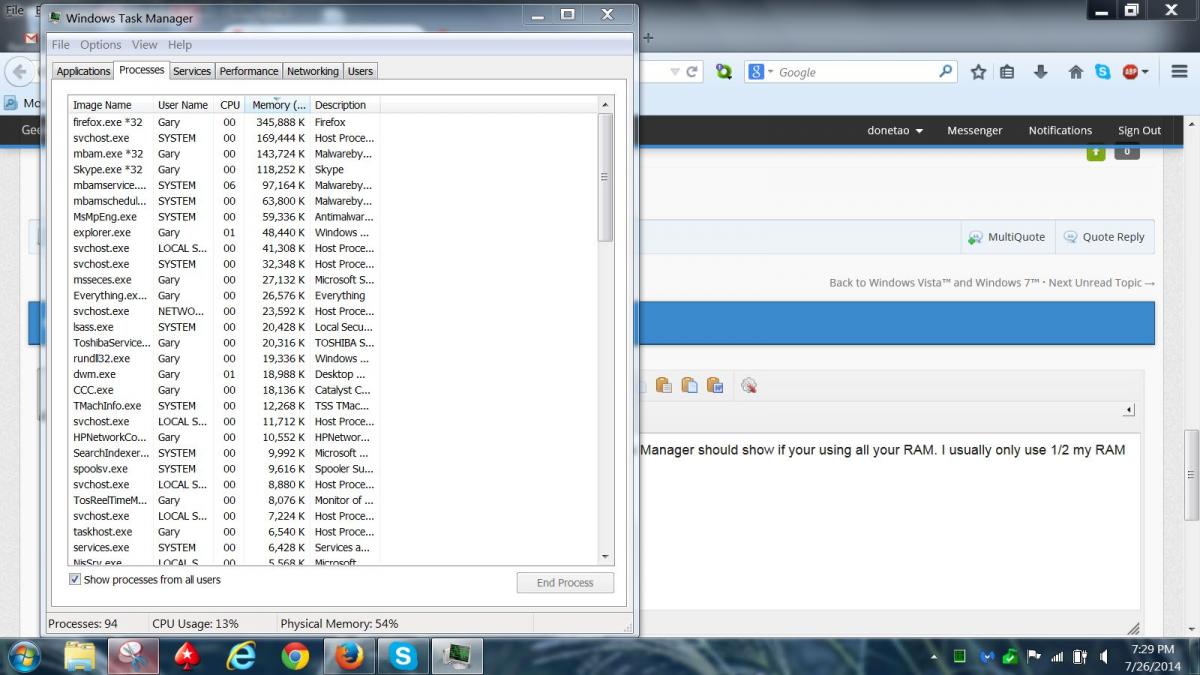Image resolution: width=1200 pixels, height=675 pixels.
Task: Show hidden tray icons arrow
Action: (x=934, y=657)
